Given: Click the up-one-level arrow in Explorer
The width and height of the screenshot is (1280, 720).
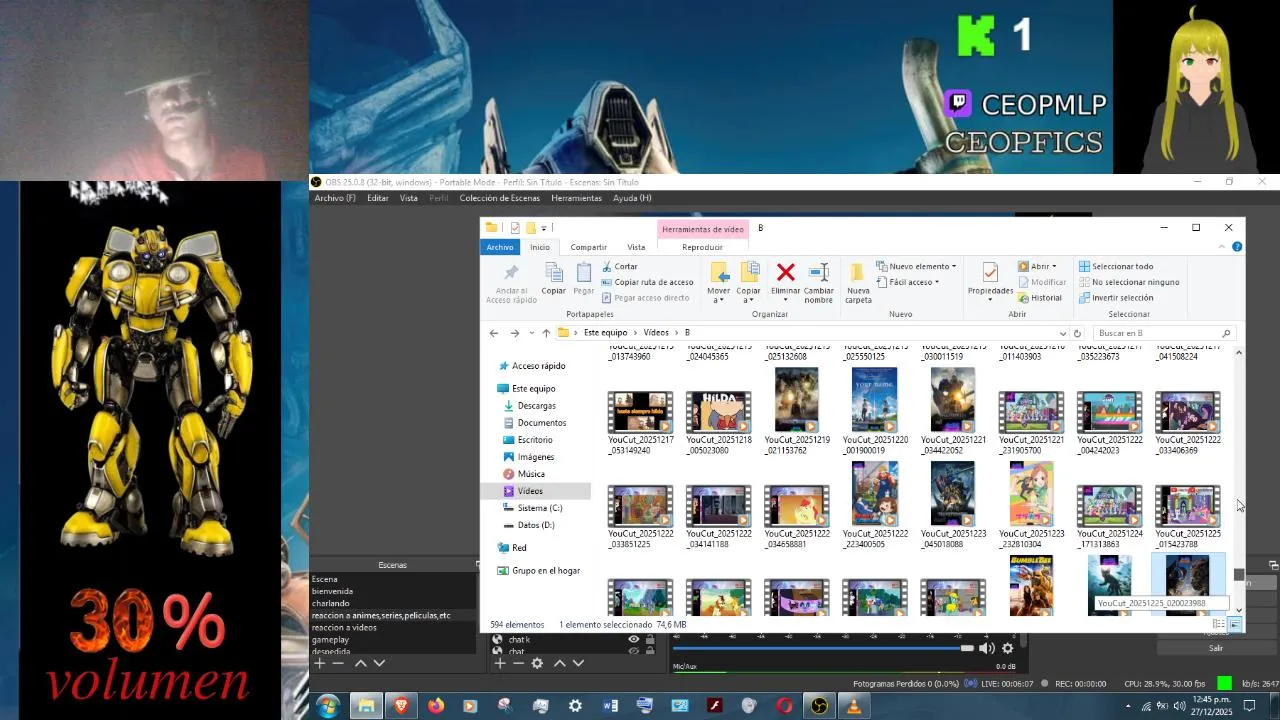Looking at the screenshot, I should [x=546, y=333].
